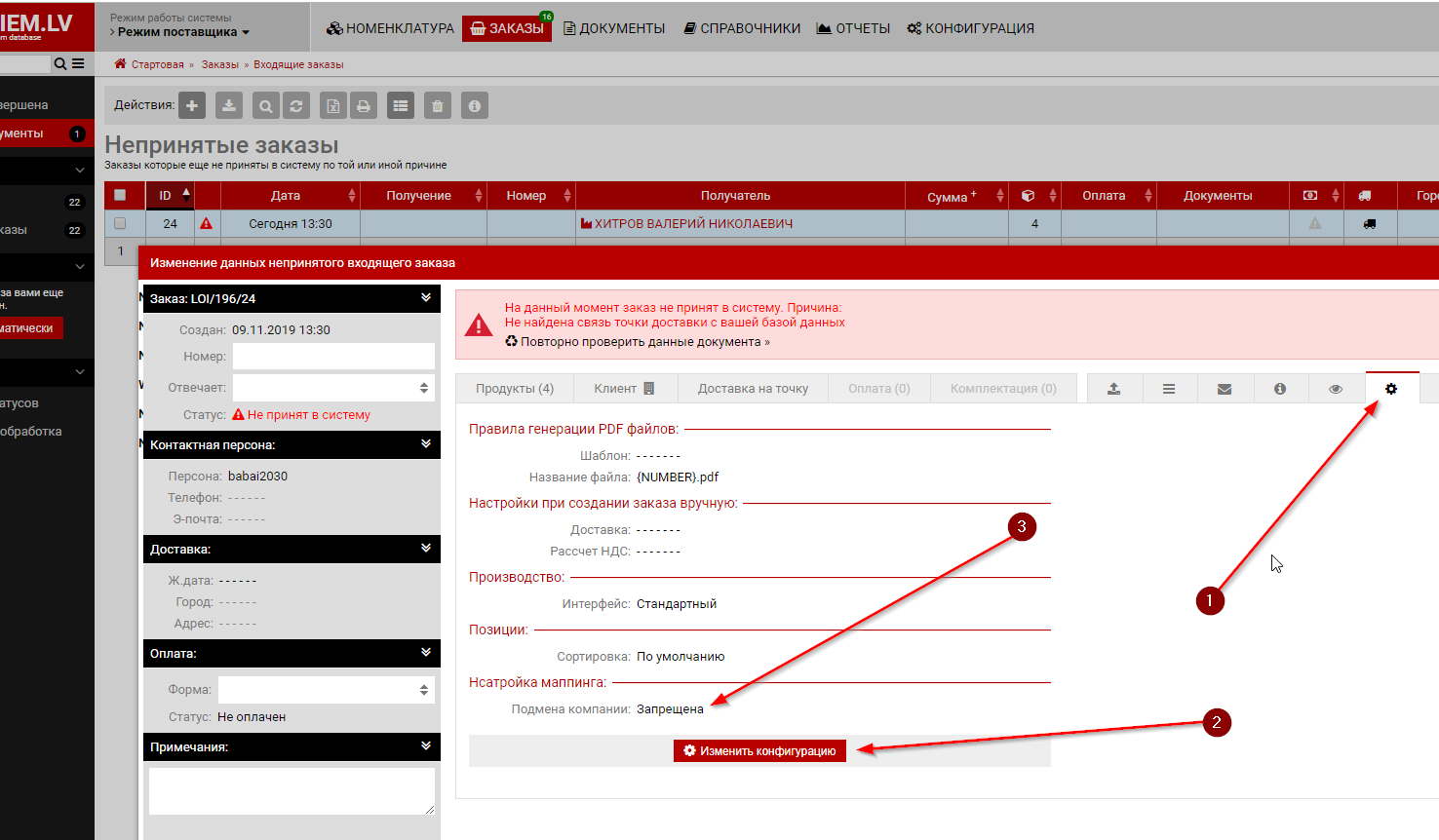This screenshot has width=1439, height=840.
Task: Click the eye view tab icon
Action: point(1336,389)
